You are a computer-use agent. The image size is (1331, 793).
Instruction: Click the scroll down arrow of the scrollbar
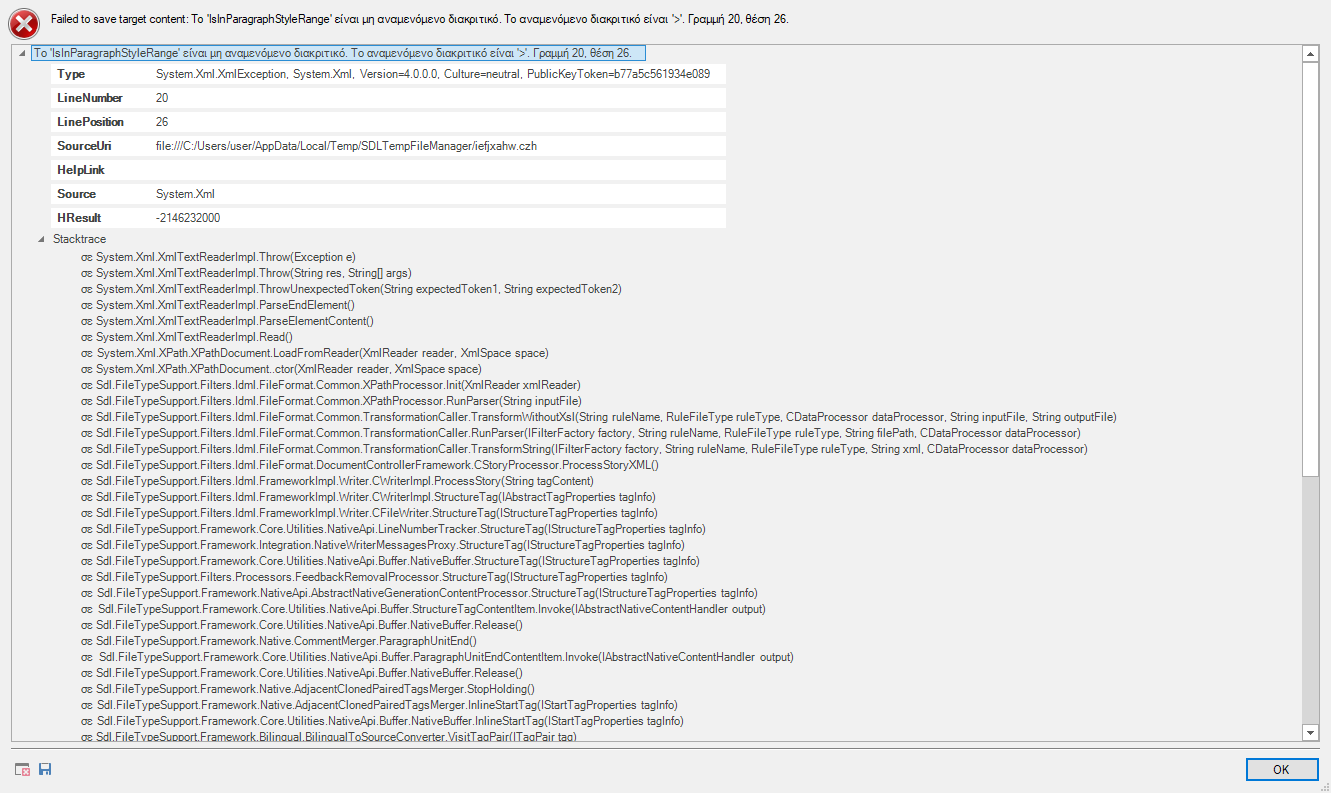1311,733
